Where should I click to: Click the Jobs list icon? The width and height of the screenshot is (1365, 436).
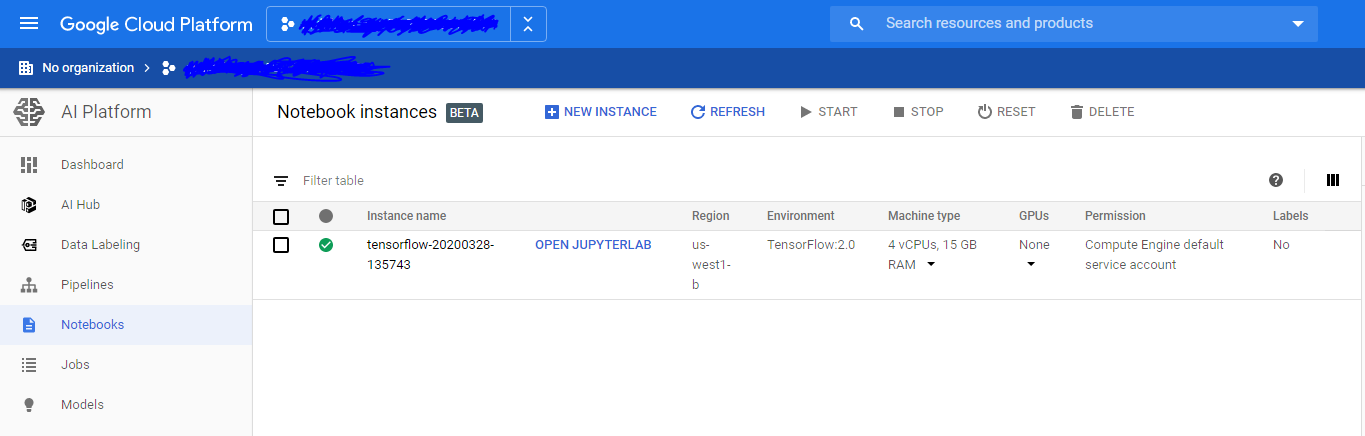29,365
